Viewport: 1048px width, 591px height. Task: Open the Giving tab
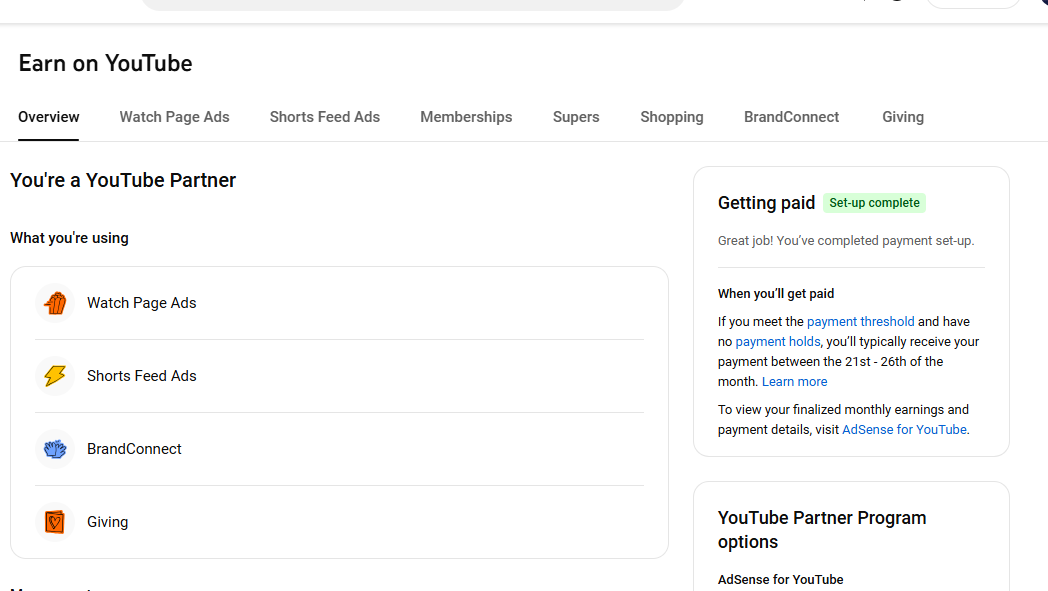[x=903, y=117]
